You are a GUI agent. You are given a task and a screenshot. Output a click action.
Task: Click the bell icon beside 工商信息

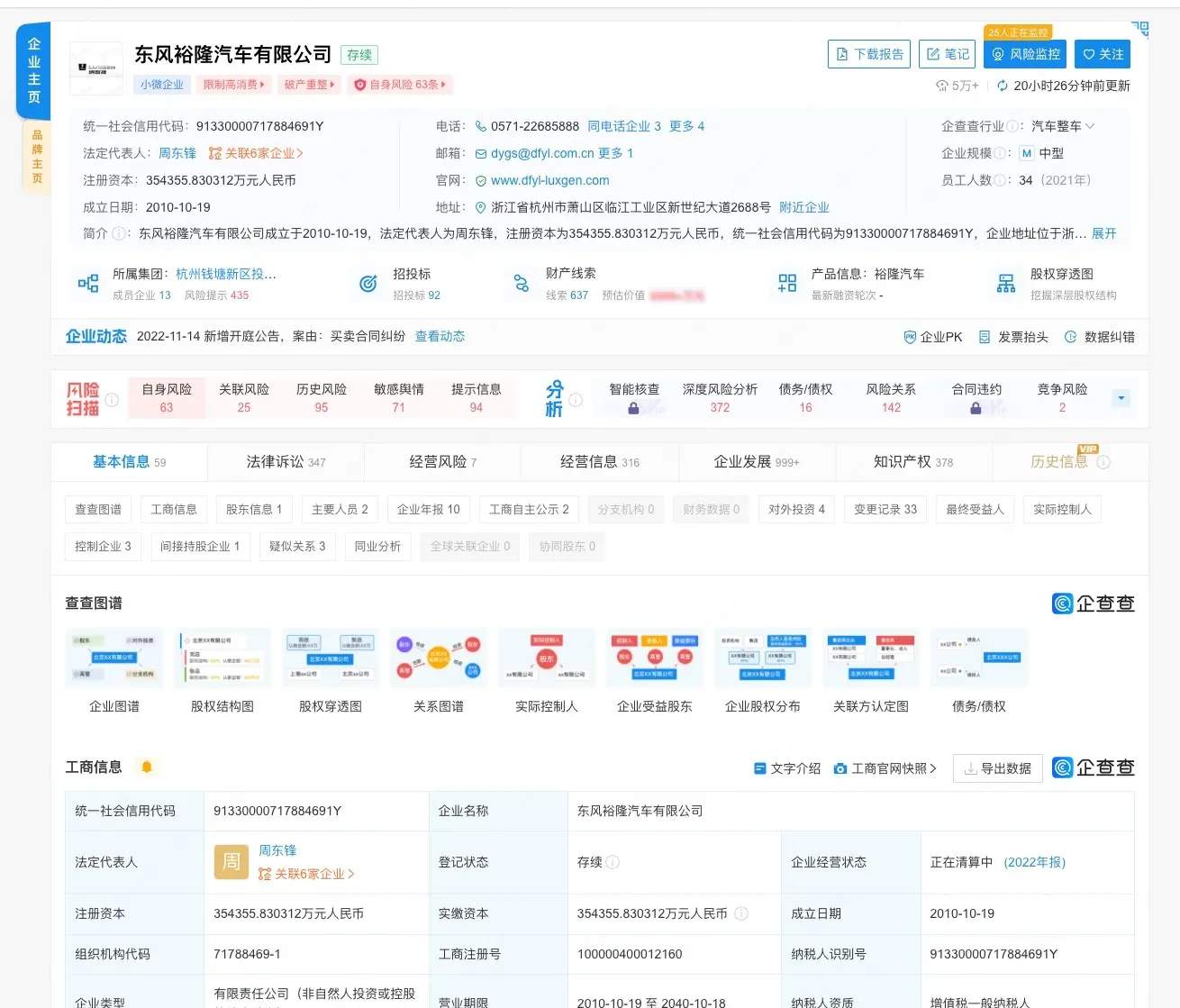(147, 767)
